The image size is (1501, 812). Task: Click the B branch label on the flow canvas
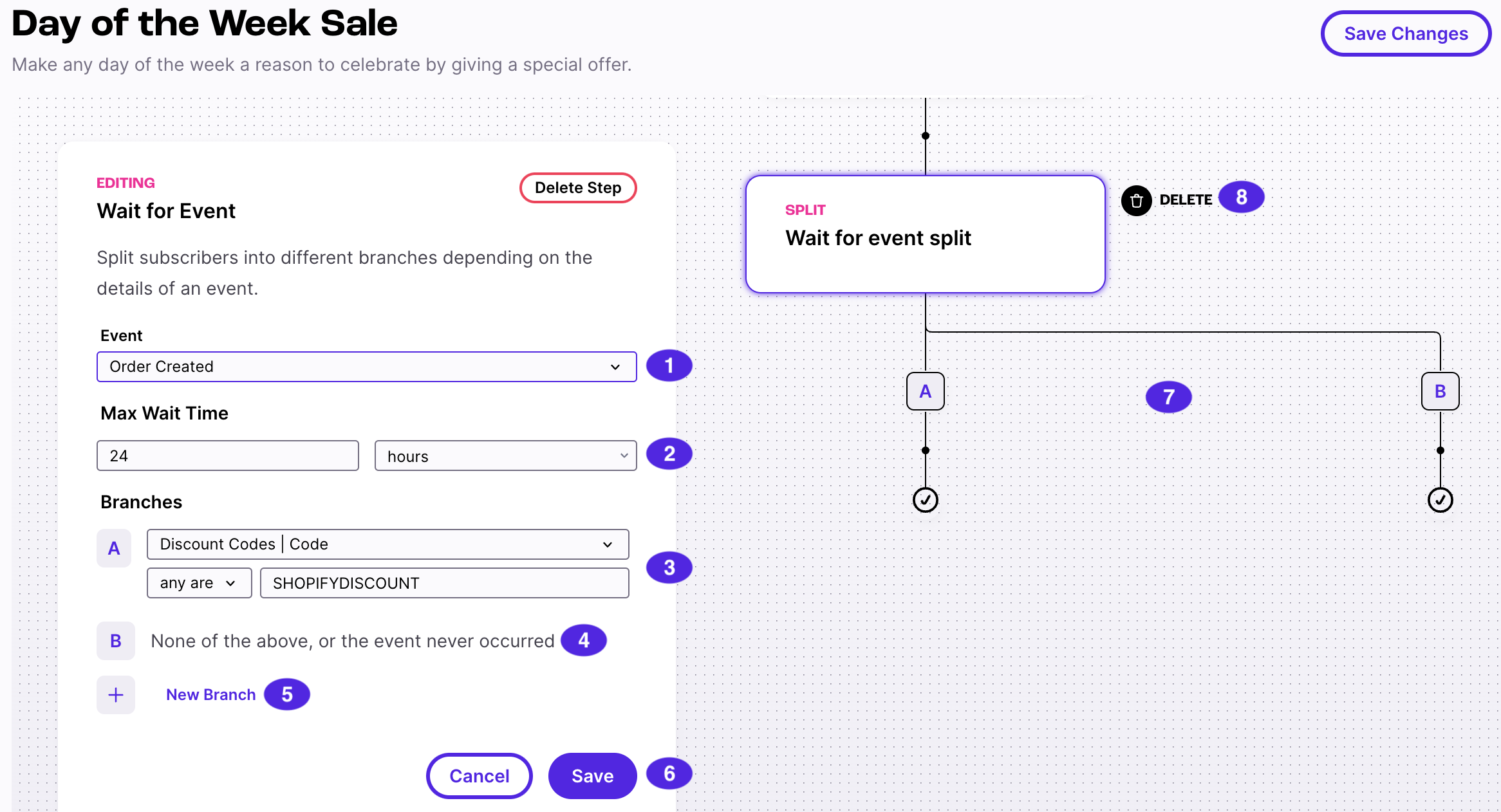1440,391
